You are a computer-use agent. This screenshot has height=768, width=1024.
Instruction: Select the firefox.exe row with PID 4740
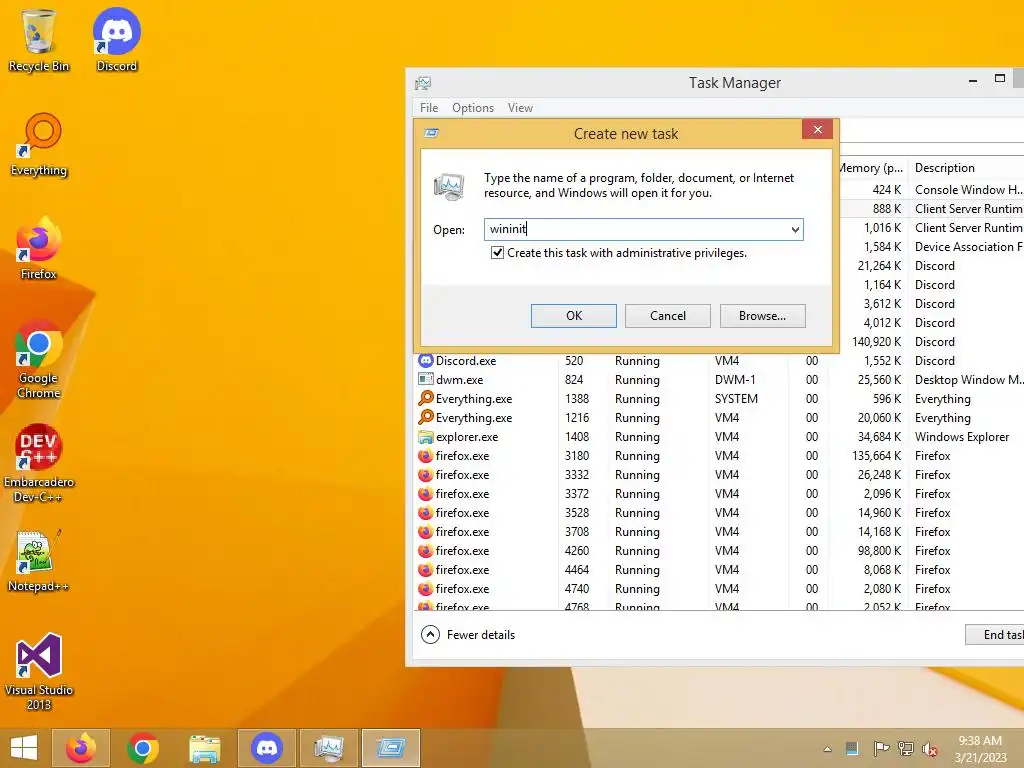coord(719,588)
